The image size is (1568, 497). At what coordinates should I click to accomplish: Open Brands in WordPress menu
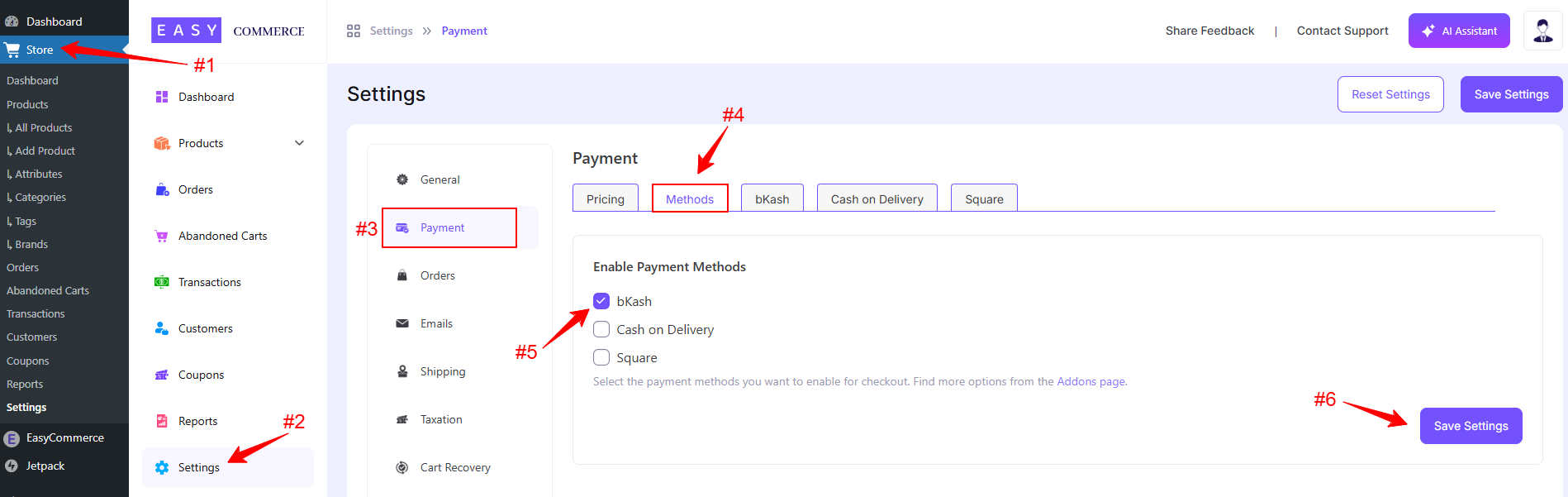pyautogui.click(x=31, y=244)
